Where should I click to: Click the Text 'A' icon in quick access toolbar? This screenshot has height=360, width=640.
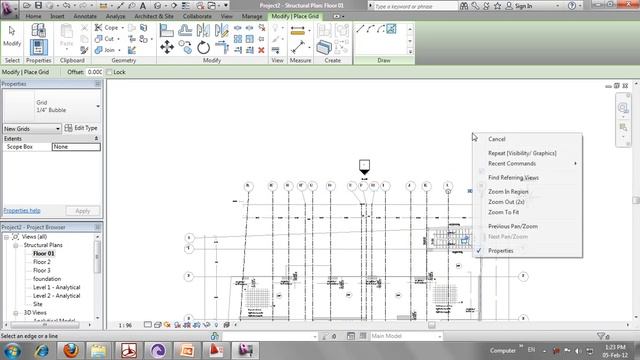coord(143,6)
